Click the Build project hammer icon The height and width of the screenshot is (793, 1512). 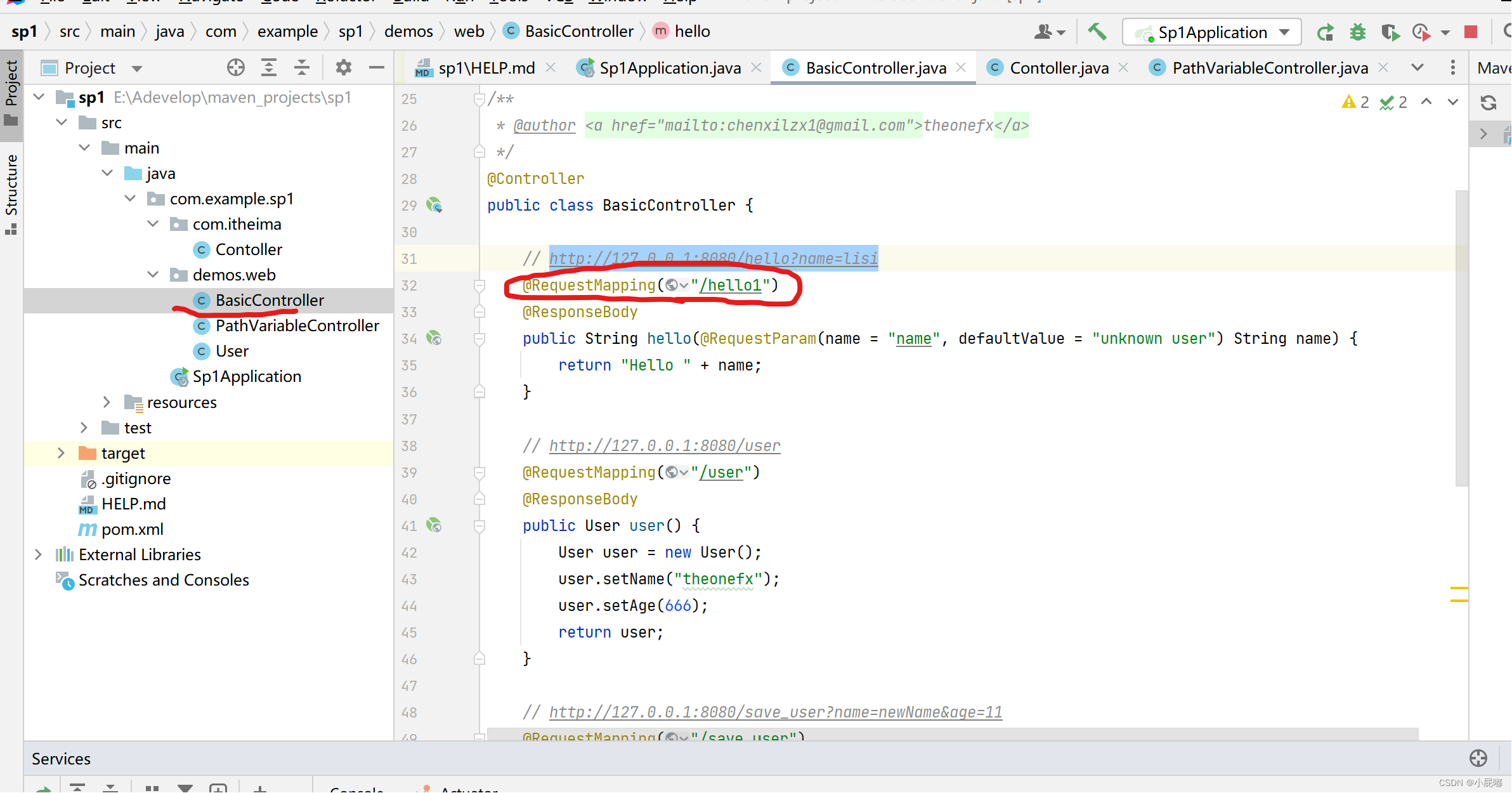[x=1097, y=32]
